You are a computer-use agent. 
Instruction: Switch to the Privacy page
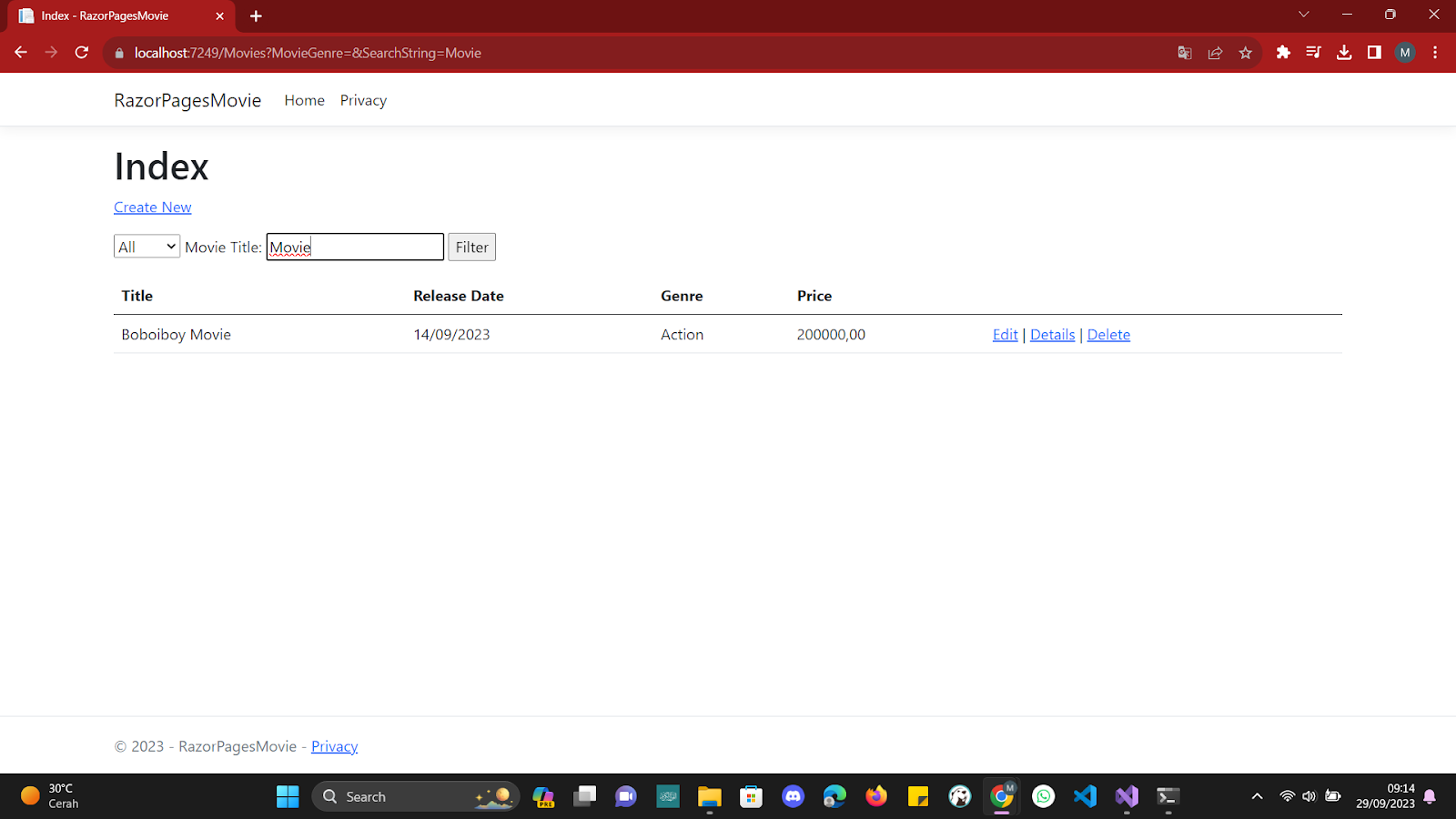[363, 100]
